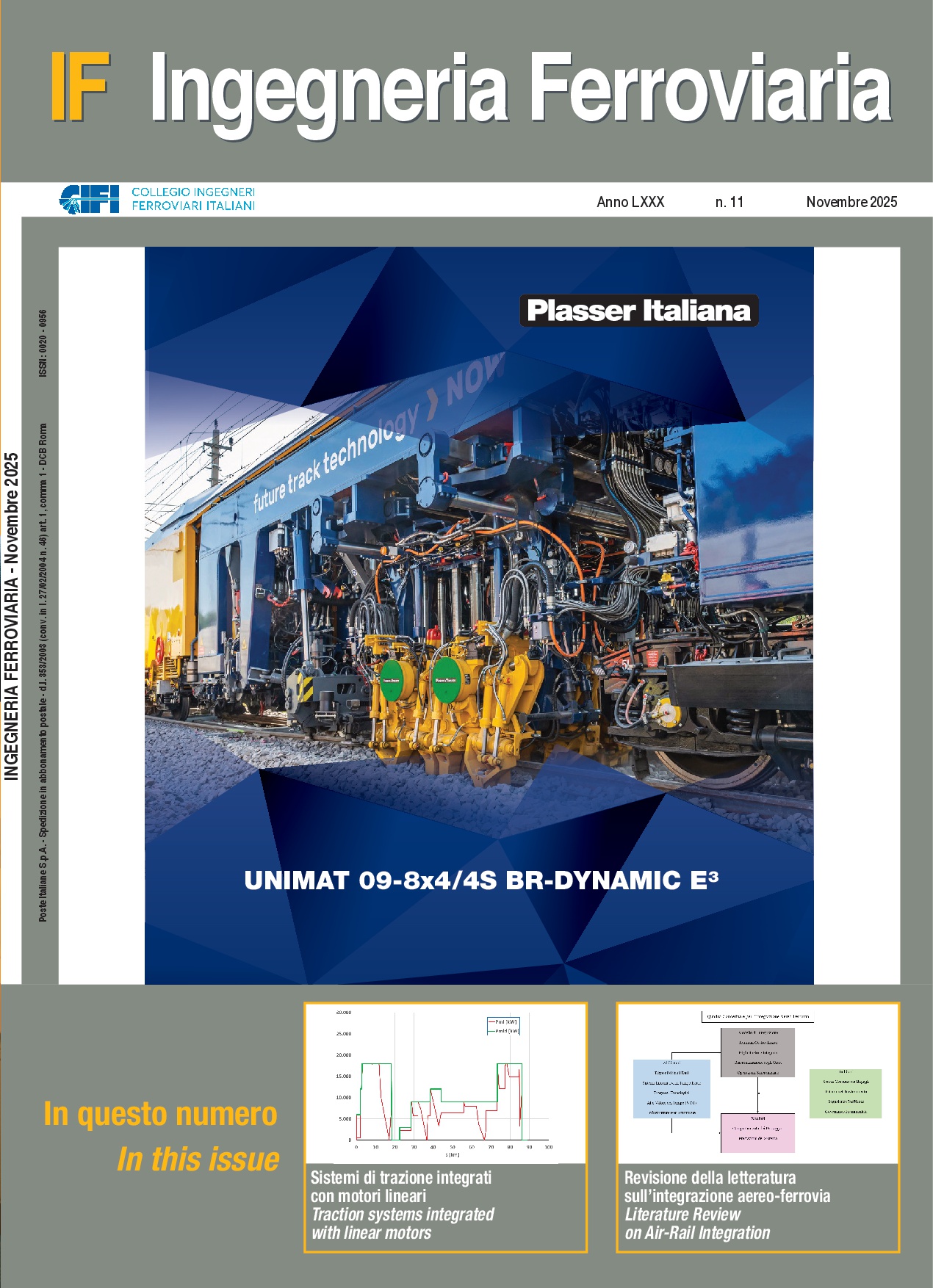Click the Novembre 2025 issue date

(x=851, y=202)
